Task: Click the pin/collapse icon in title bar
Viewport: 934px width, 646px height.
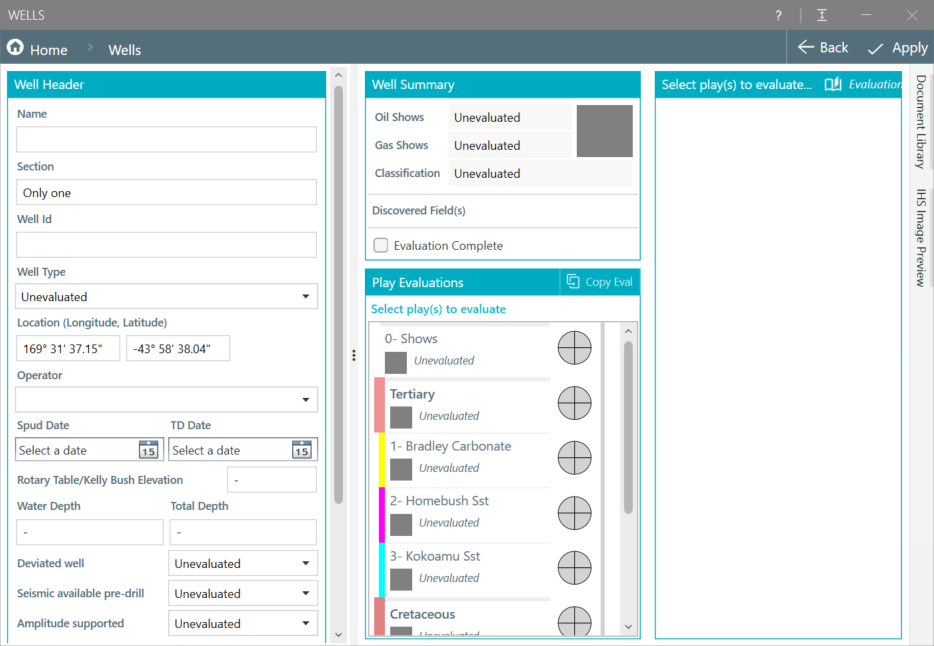Action: [822, 15]
